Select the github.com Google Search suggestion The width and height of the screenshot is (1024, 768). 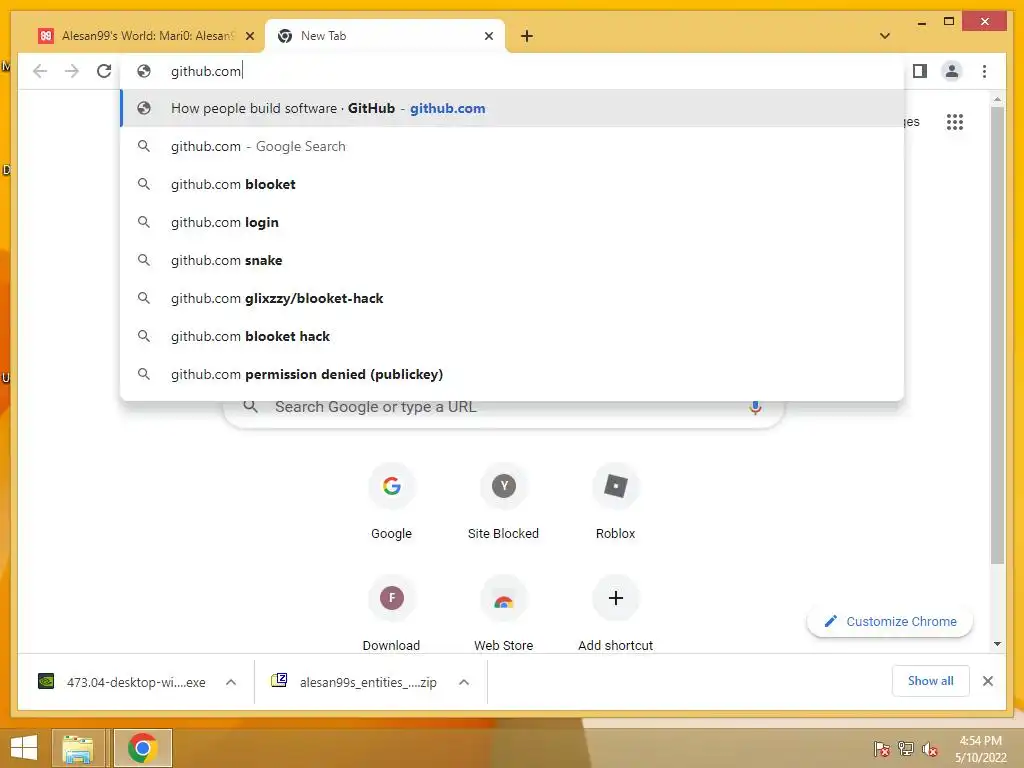click(513, 146)
